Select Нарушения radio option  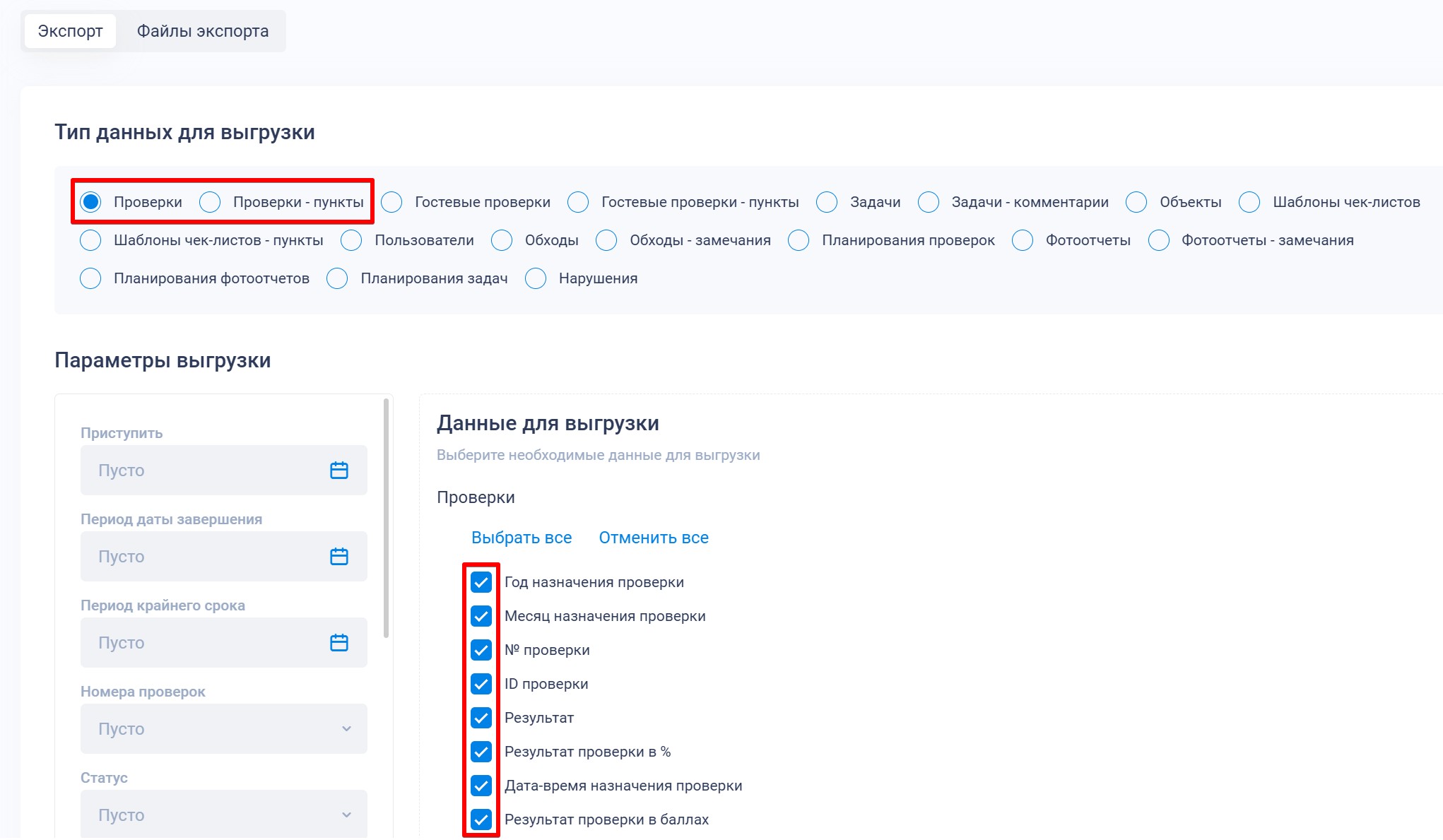pyautogui.click(x=536, y=278)
